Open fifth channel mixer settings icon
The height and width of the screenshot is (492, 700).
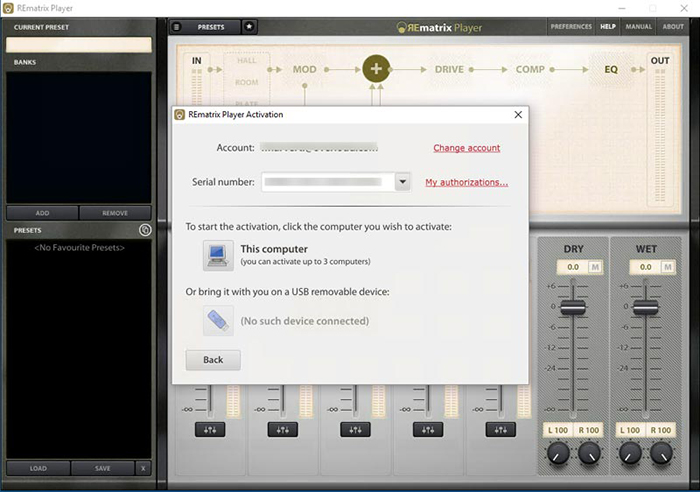coord(500,429)
